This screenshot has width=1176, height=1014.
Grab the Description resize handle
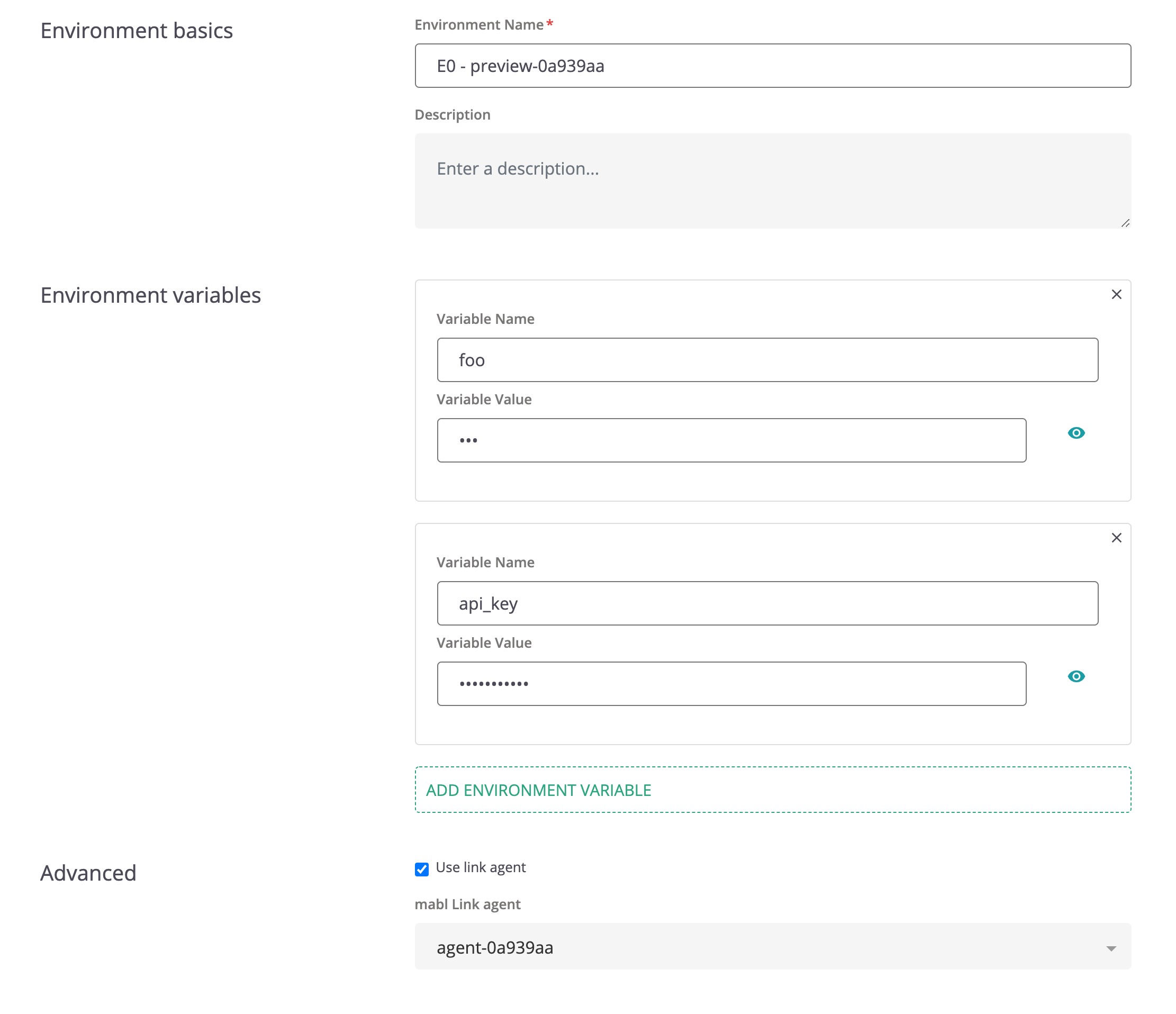tap(1125, 223)
